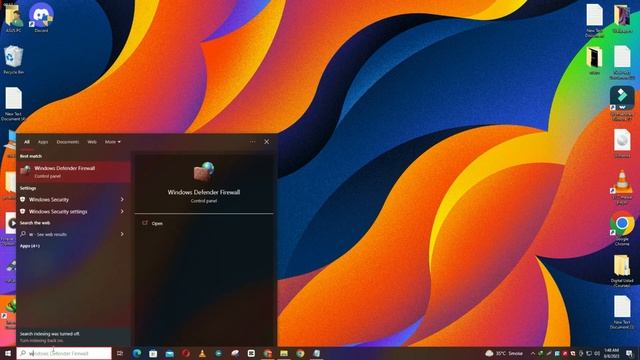Switch to the Documents search tab

click(x=68, y=142)
